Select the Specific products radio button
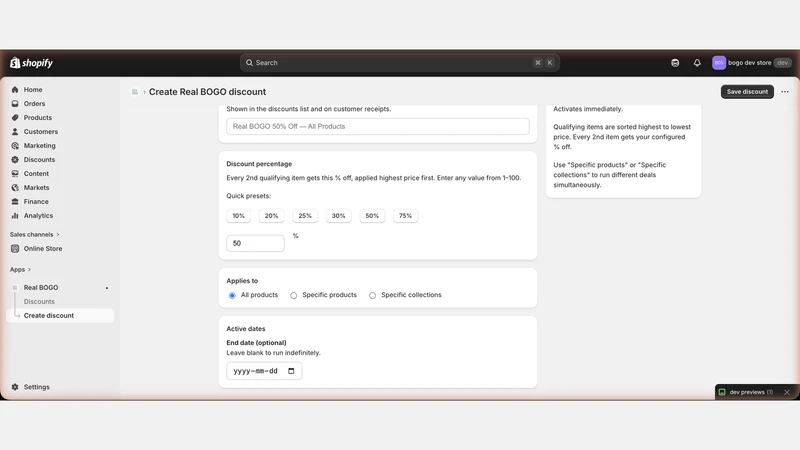 click(x=293, y=295)
